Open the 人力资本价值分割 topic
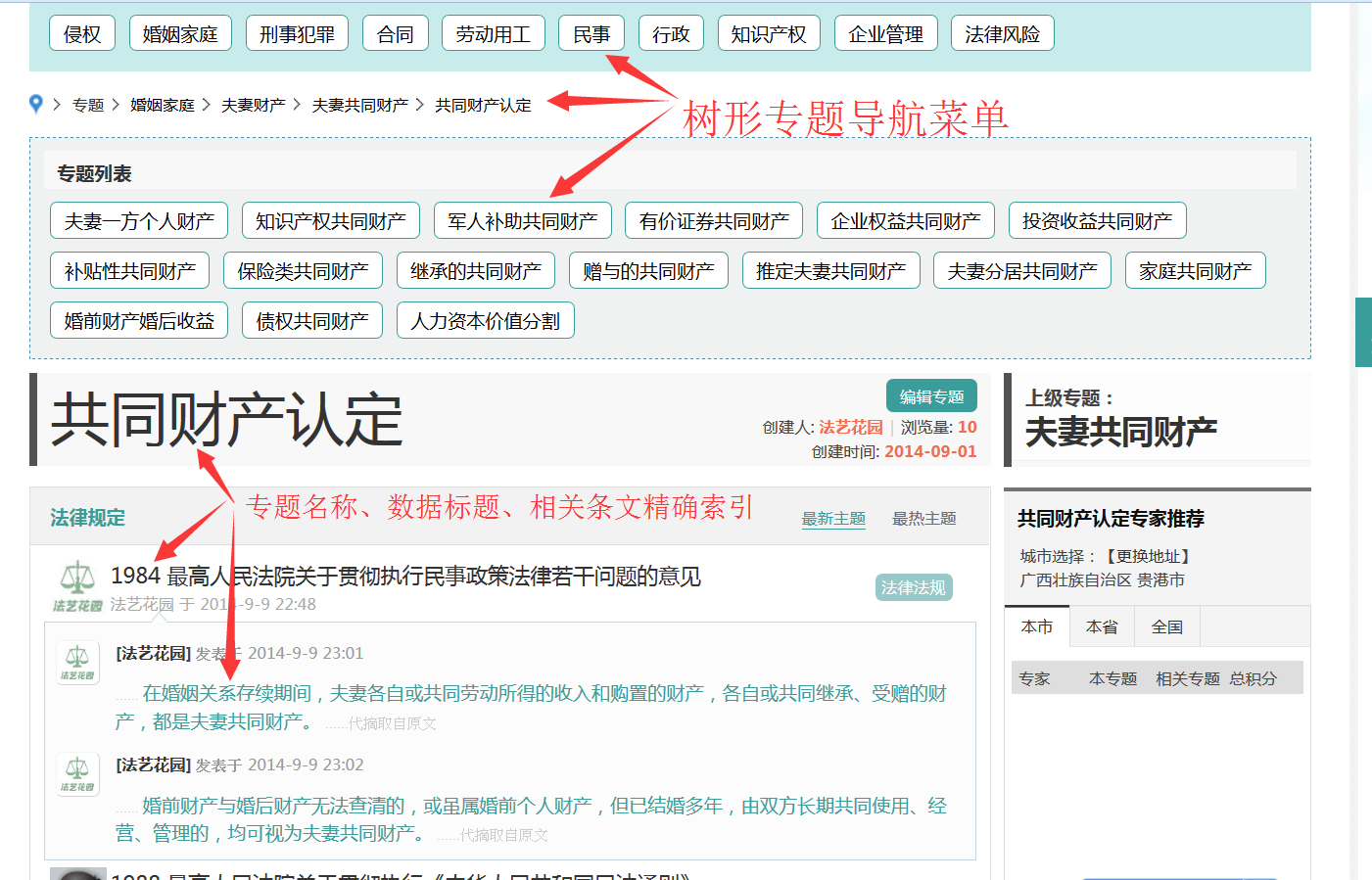1372x880 pixels. tap(486, 321)
